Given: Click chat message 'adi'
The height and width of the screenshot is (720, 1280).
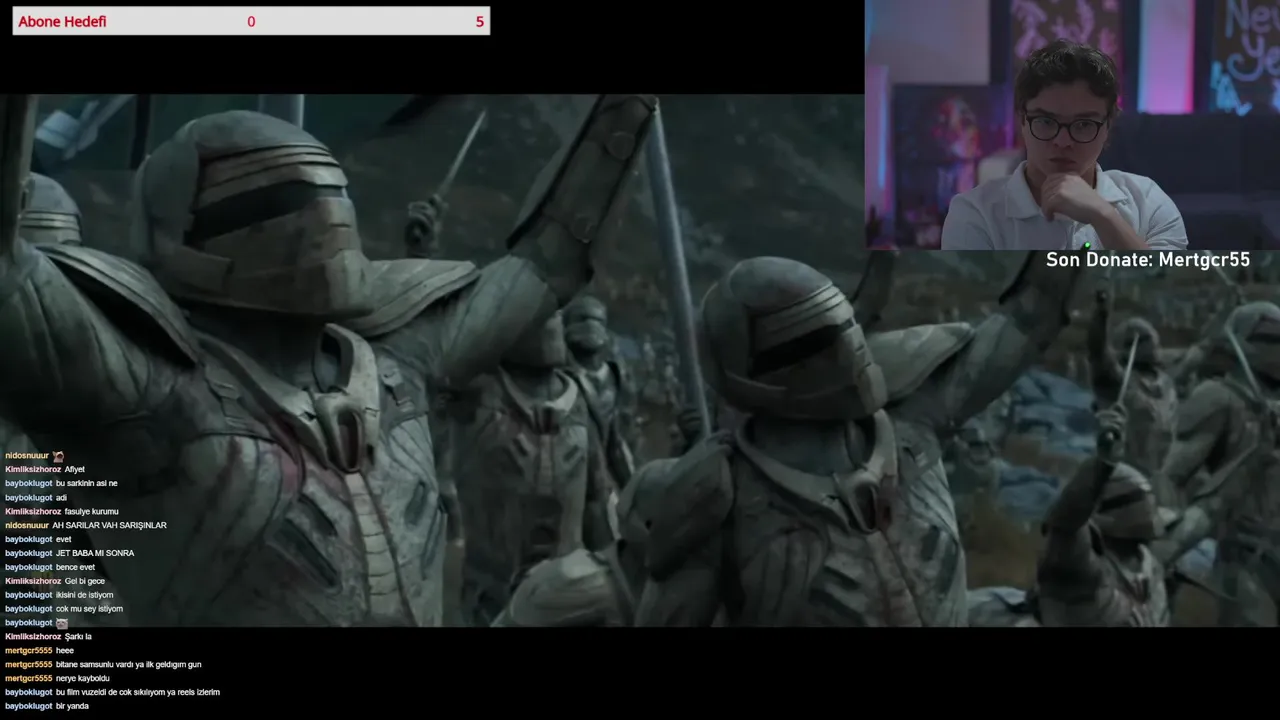Looking at the screenshot, I should (61, 497).
